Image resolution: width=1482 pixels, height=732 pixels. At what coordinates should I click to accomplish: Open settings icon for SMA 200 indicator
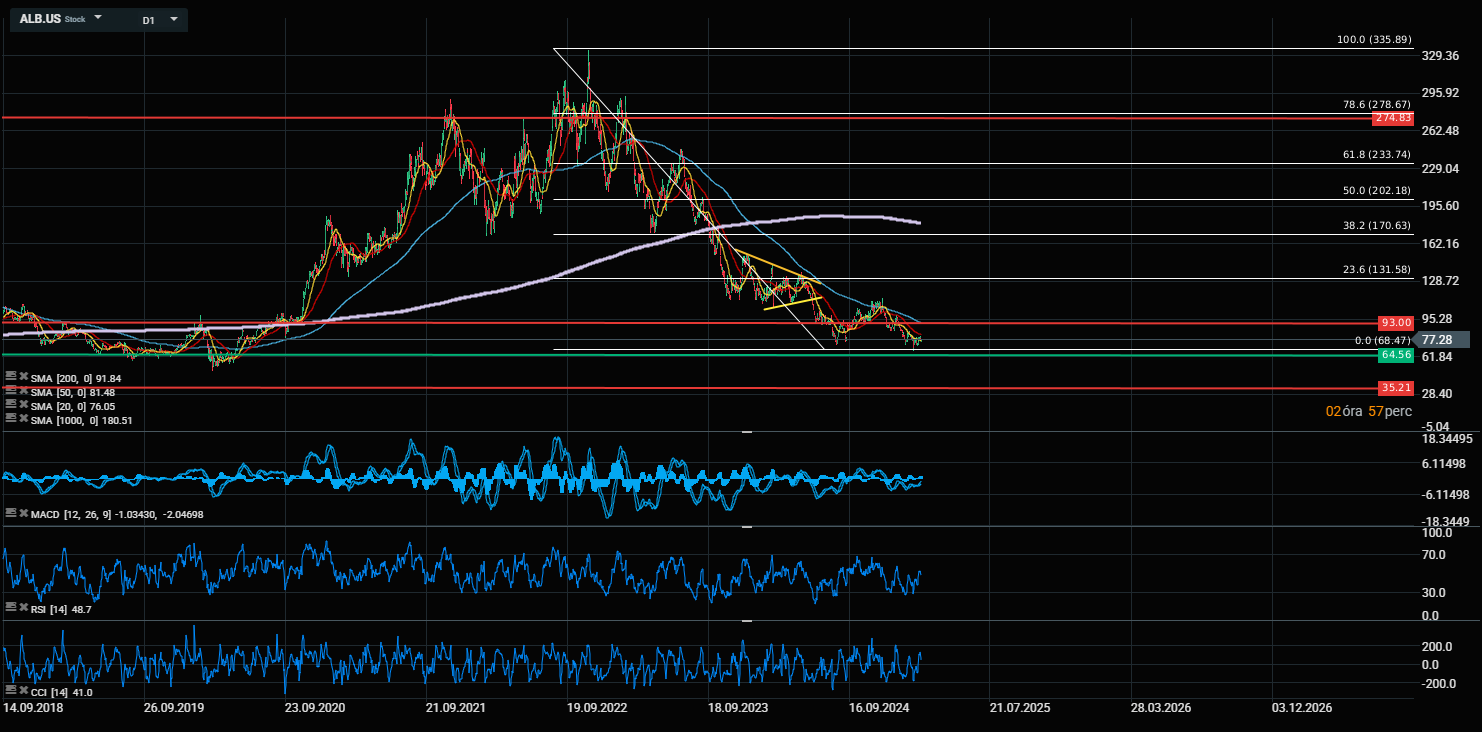[10, 376]
